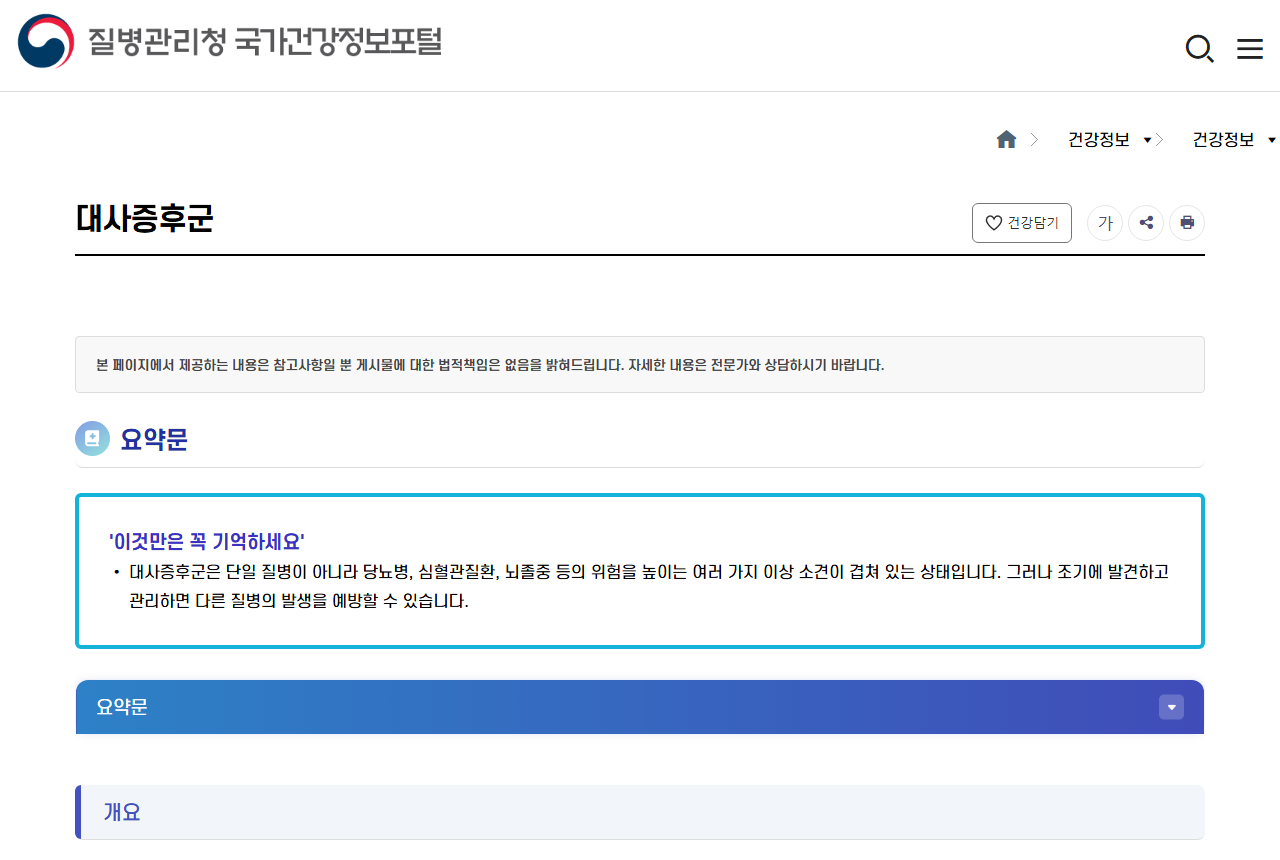Click the 요약문 blue bar label
This screenshot has width=1280, height=860.
(x=122, y=707)
